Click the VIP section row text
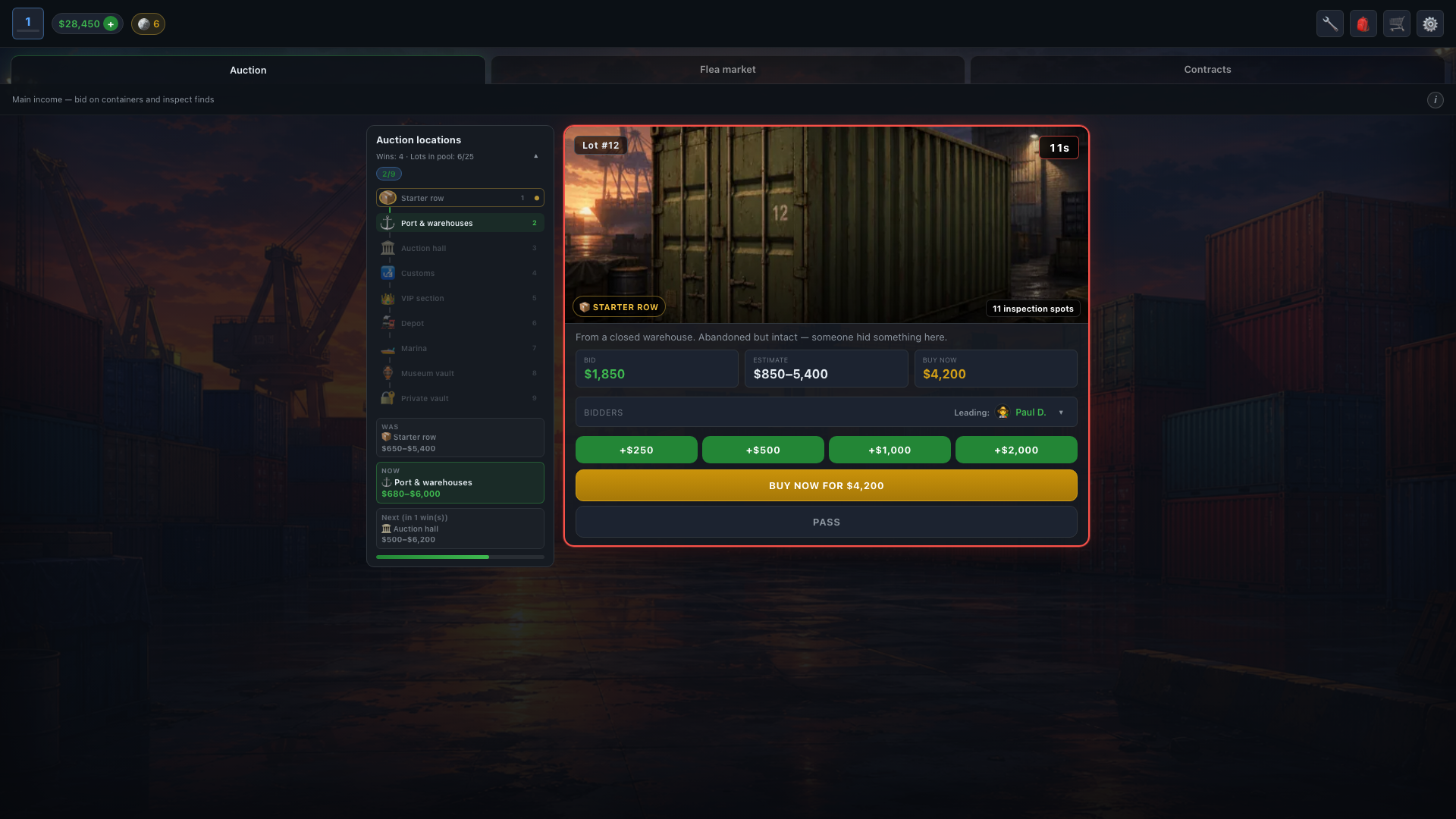The height and width of the screenshot is (819, 1456). [x=422, y=298]
